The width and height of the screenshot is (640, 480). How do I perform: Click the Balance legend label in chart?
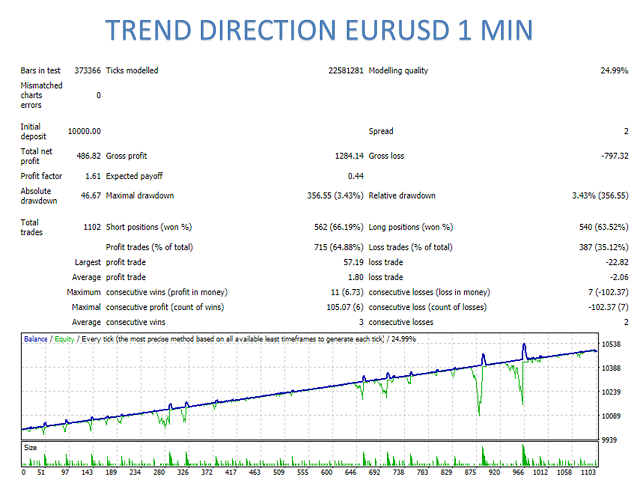[x=36, y=339]
